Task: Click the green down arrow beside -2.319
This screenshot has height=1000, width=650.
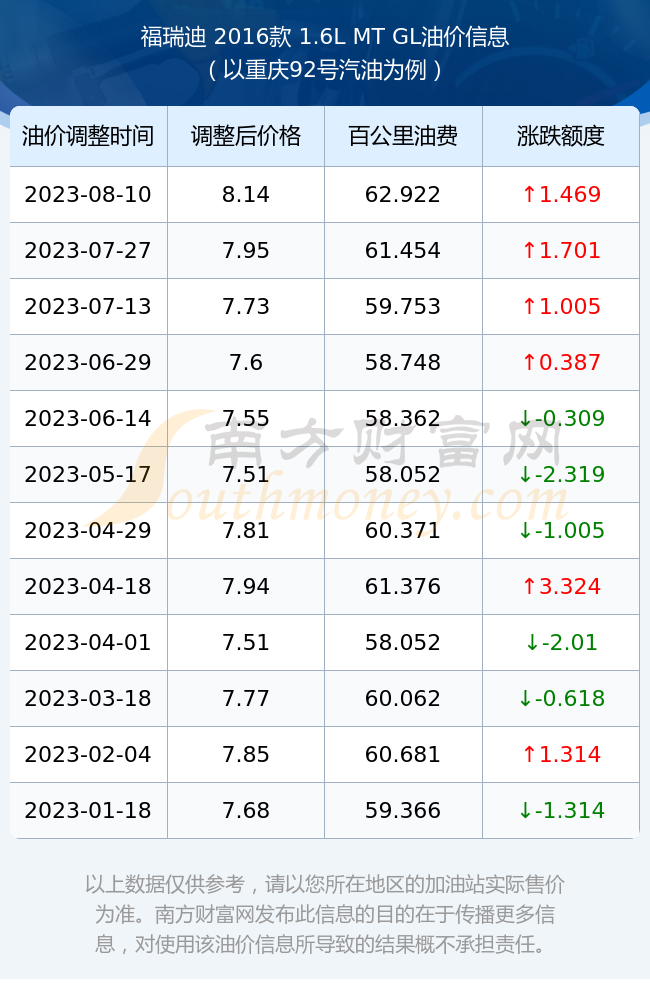Action: coord(525,475)
